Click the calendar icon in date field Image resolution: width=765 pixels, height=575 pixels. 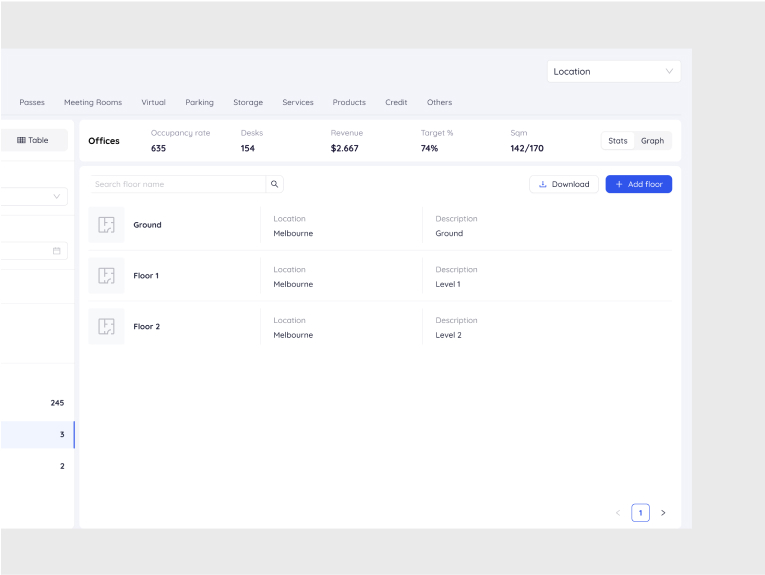pos(57,251)
